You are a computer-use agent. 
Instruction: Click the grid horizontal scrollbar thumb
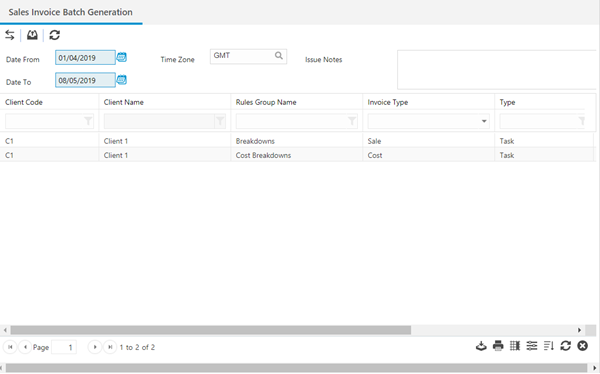tap(210, 330)
